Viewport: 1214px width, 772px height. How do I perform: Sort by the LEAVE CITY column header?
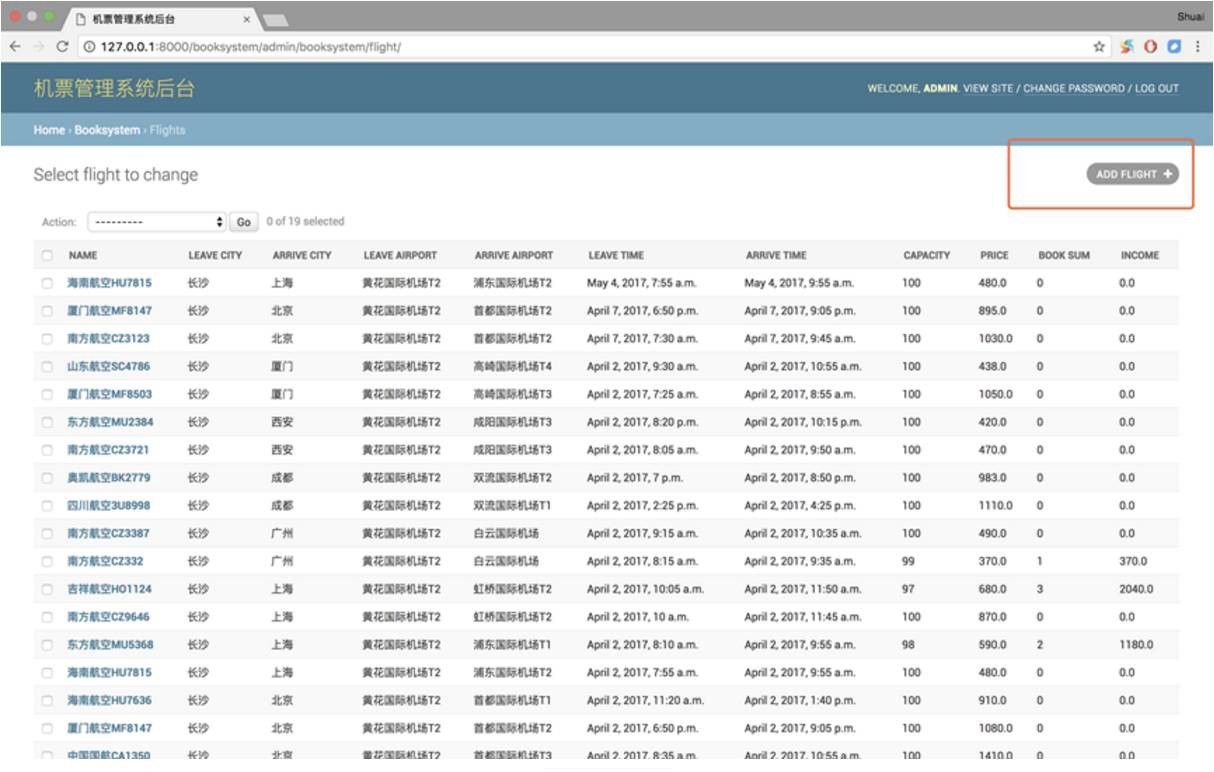click(215, 255)
